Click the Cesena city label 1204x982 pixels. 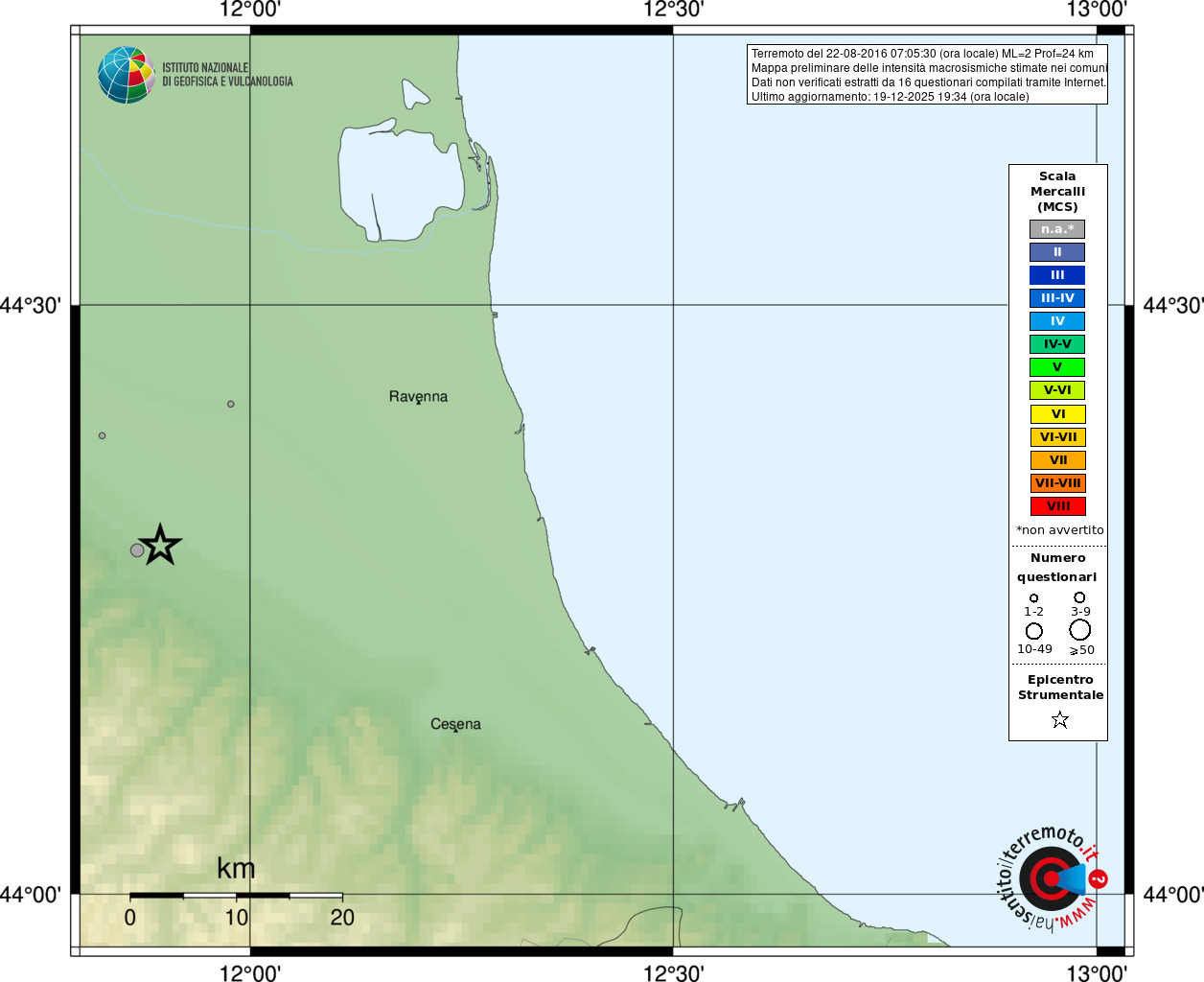(455, 724)
